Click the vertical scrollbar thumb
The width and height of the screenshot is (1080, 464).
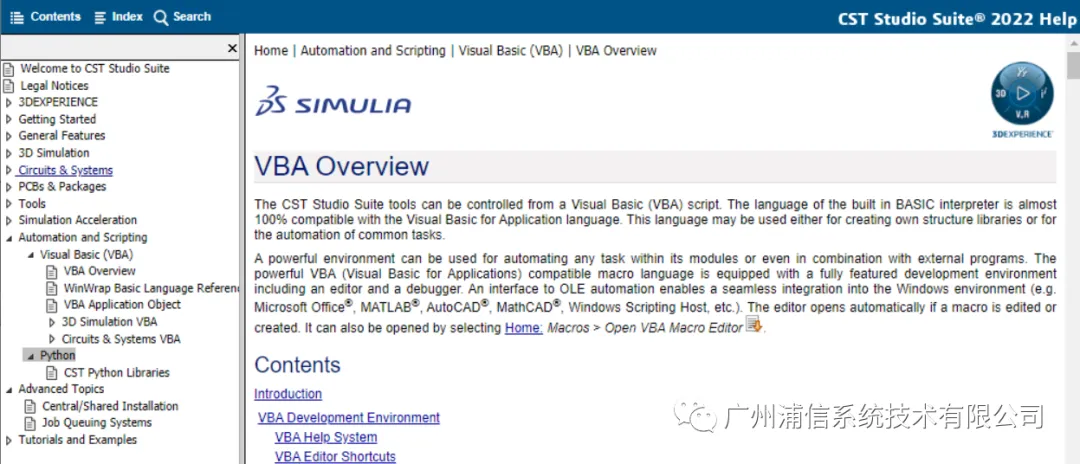(x=1073, y=66)
